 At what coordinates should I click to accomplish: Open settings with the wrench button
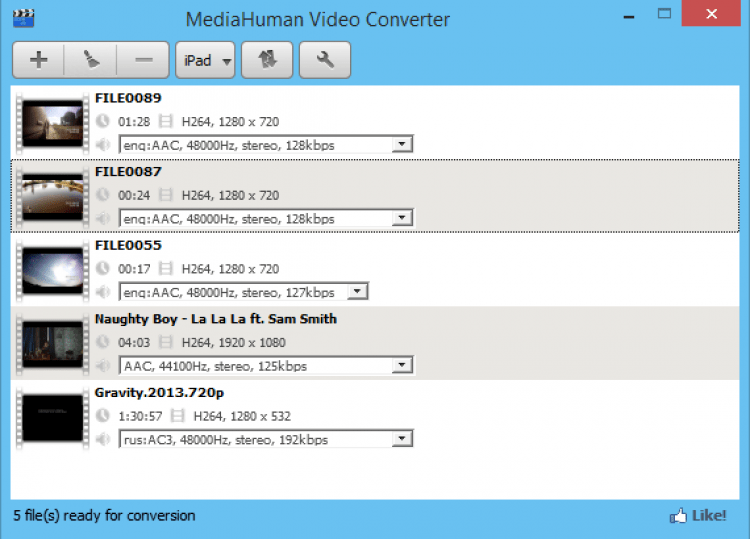[x=325, y=60]
